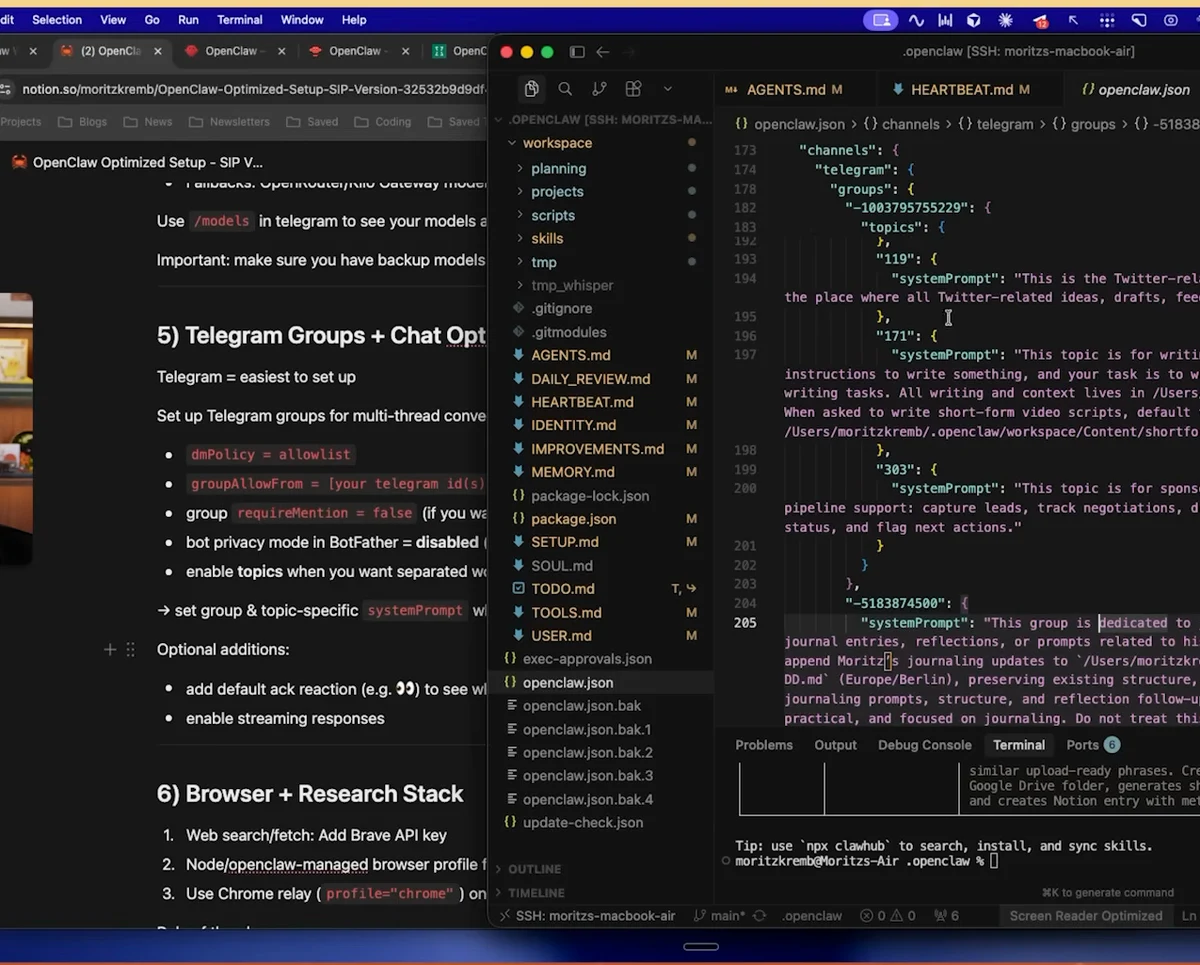This screenshot has width=1200, height=965.
Task: Open the errors and warnings indicator
Action: tap(887, 915)
